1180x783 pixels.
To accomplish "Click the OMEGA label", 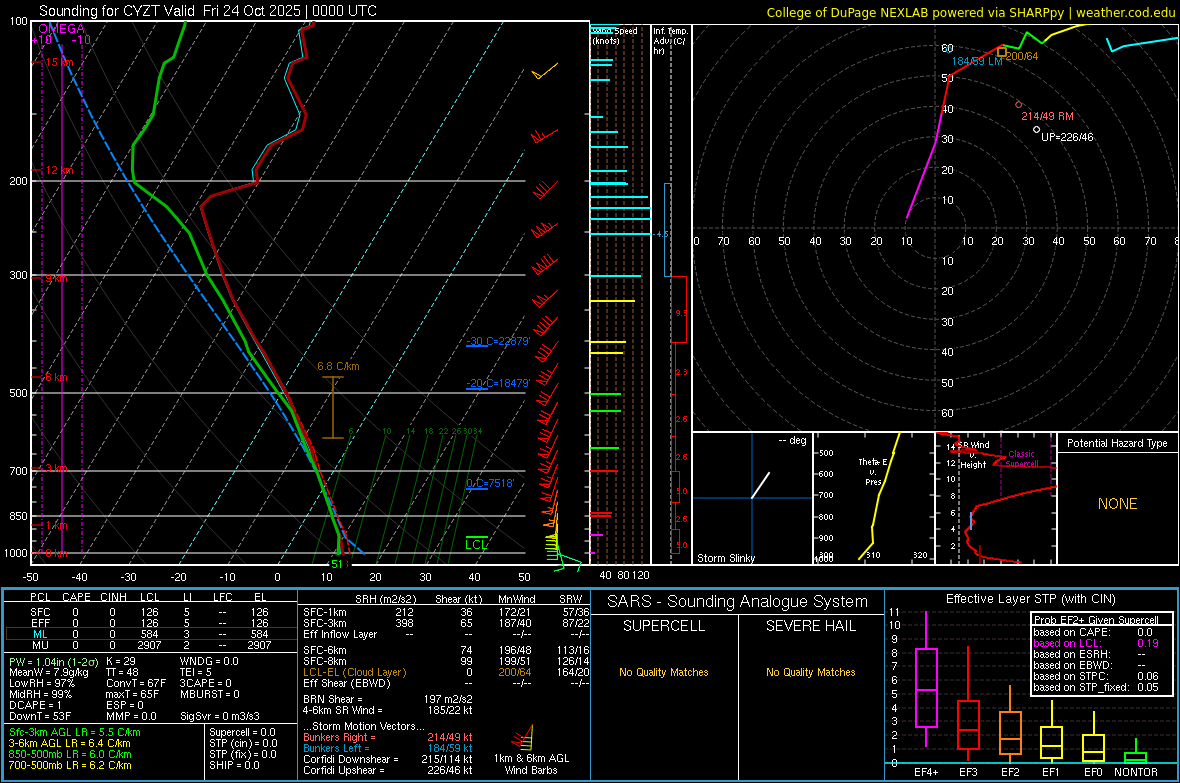I will click(x=62, y=29).
